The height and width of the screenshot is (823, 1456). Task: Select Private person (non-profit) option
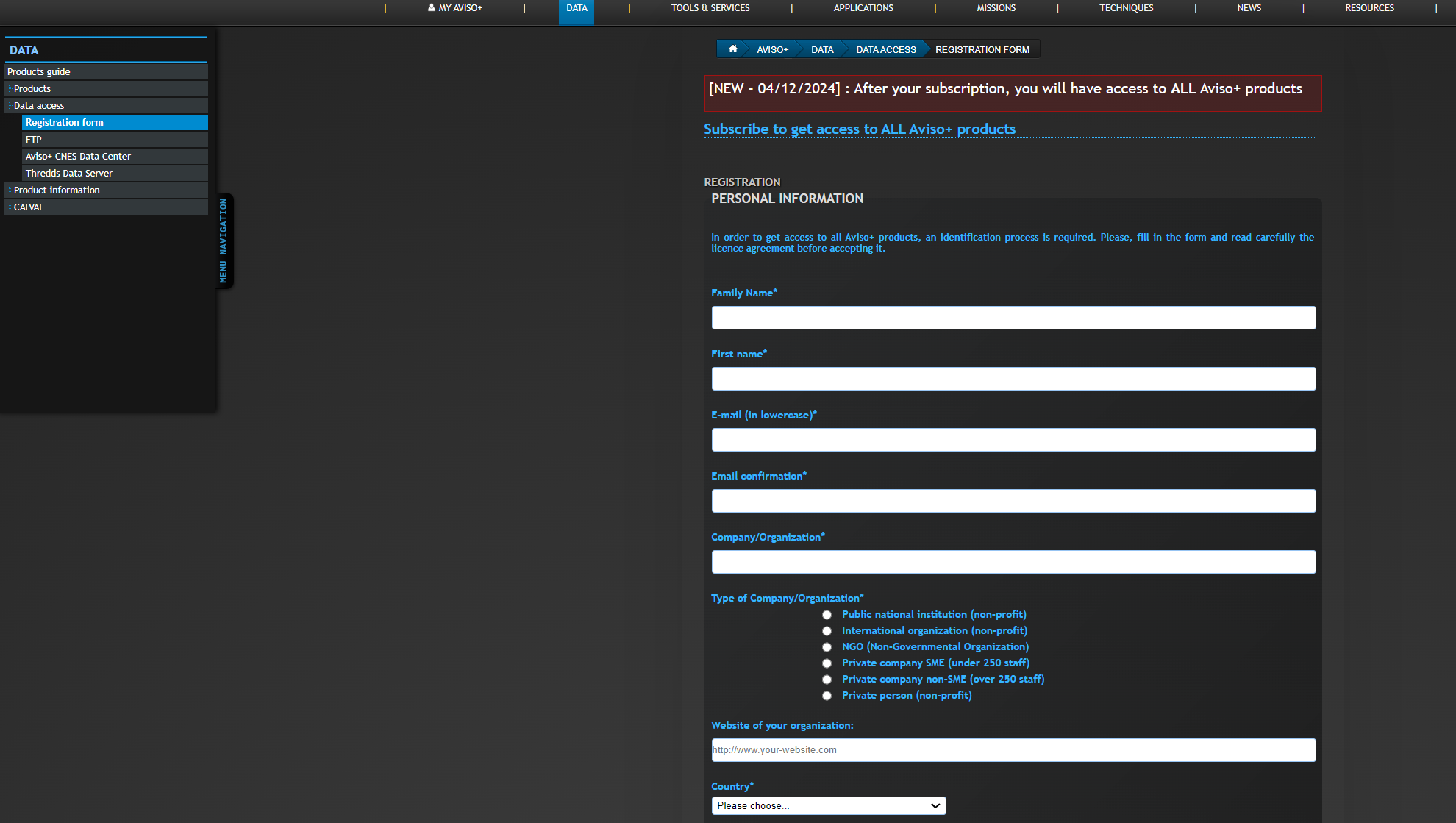click(827, 696)
